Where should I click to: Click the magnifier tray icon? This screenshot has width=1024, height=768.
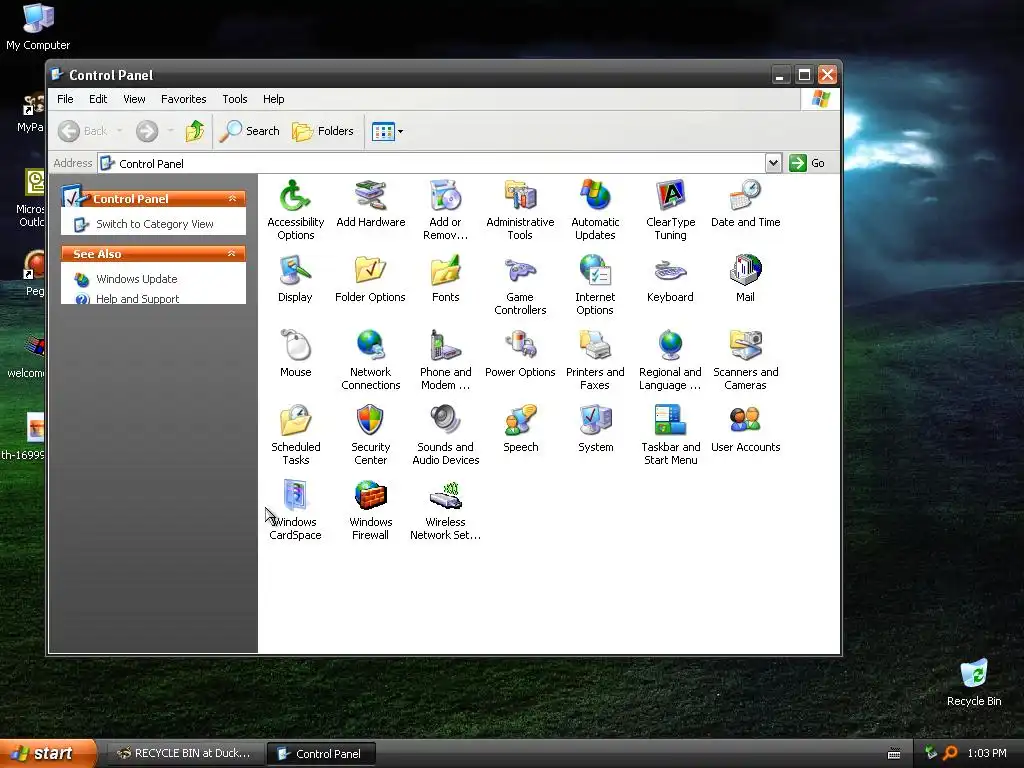950,754
